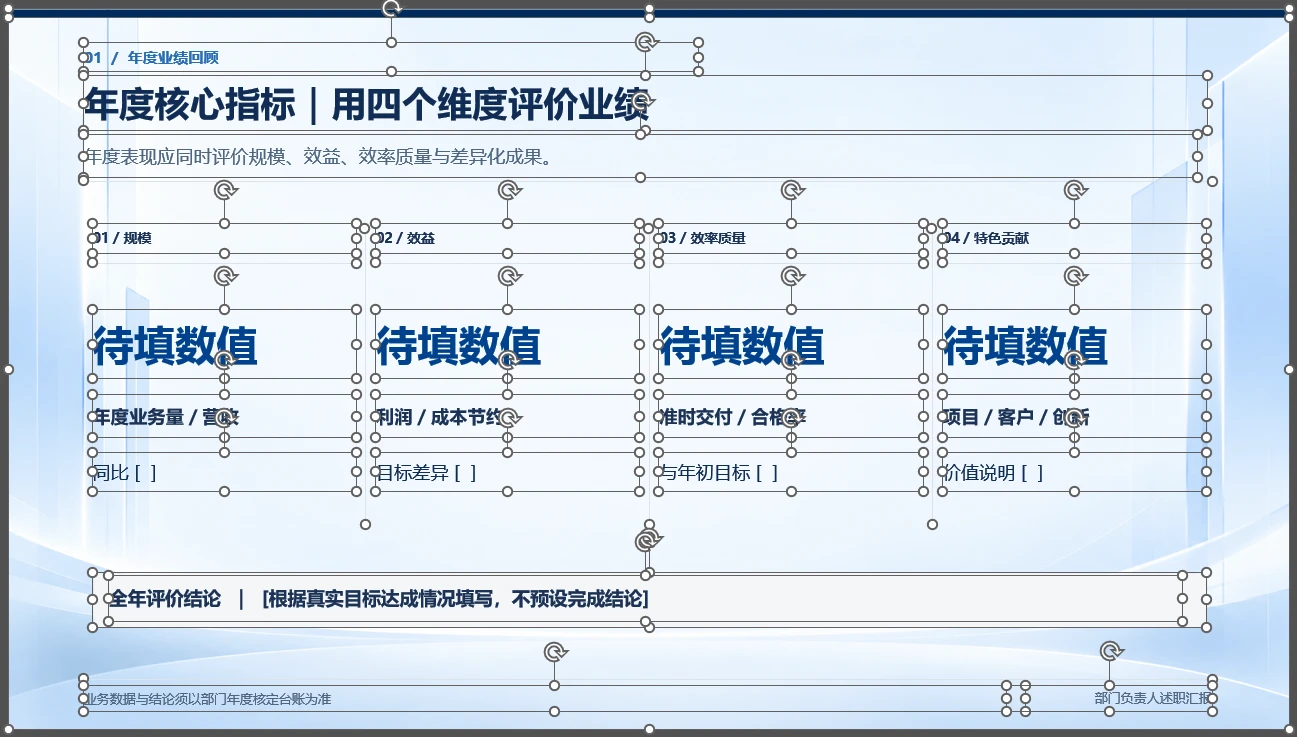The width and height of the screenshot is (1297, 737).
Task: Click the "与年初目标 [ ]" text
Action: 718,473
